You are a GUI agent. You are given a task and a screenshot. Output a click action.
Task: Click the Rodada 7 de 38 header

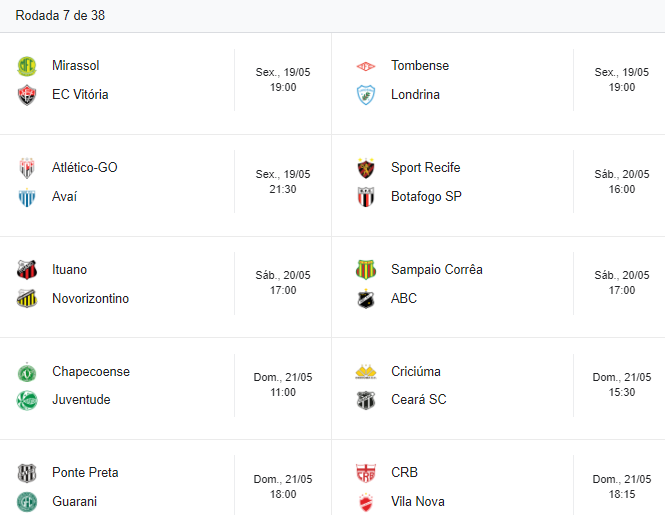coord(60,16)
